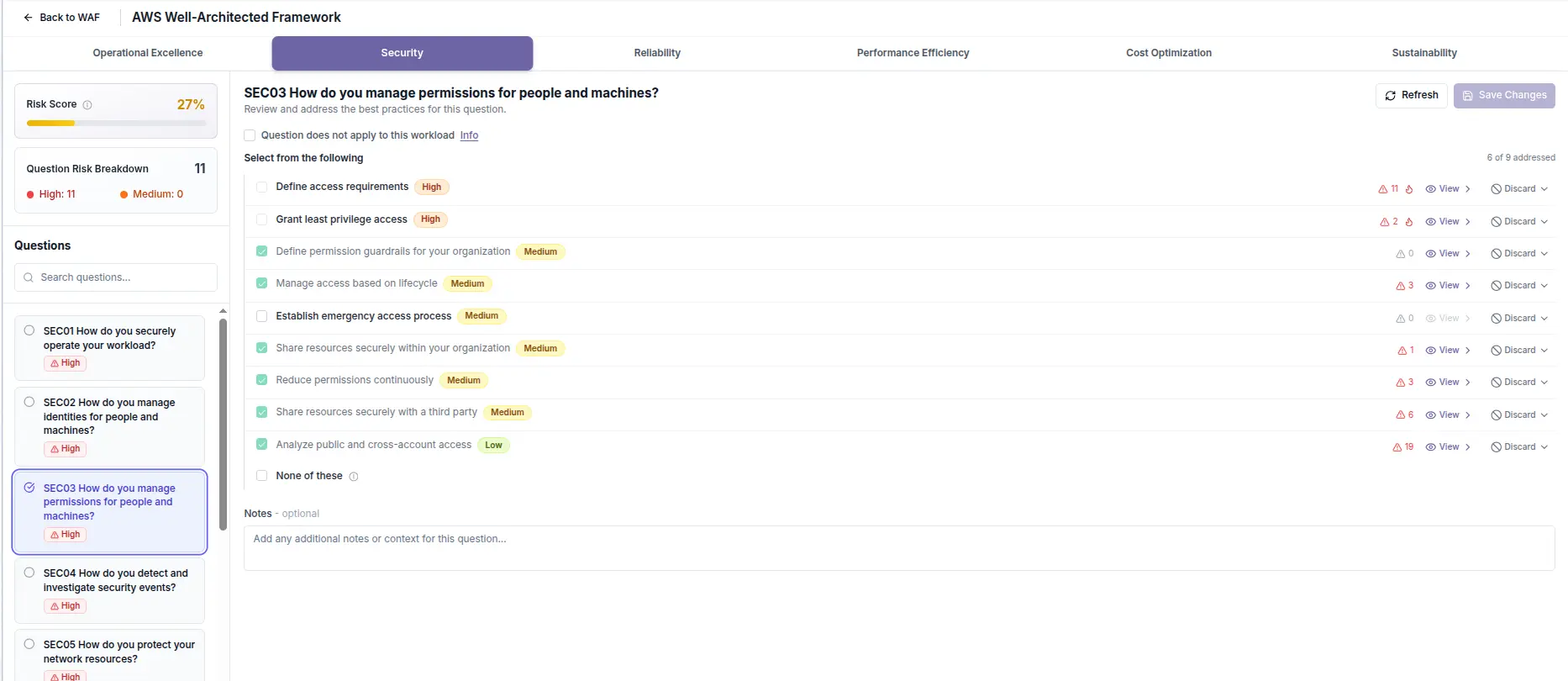The width and height of the screenshot is (1568, 681).
Task: Open Discard dropdown for Establish emergency access process
Action: (1519, 319)
